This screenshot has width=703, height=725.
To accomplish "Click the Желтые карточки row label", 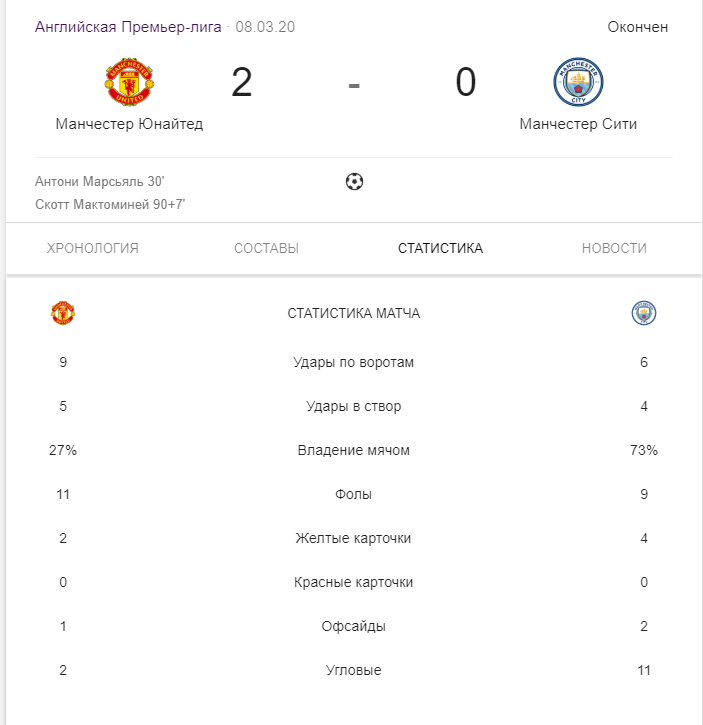I will [353, 538].
